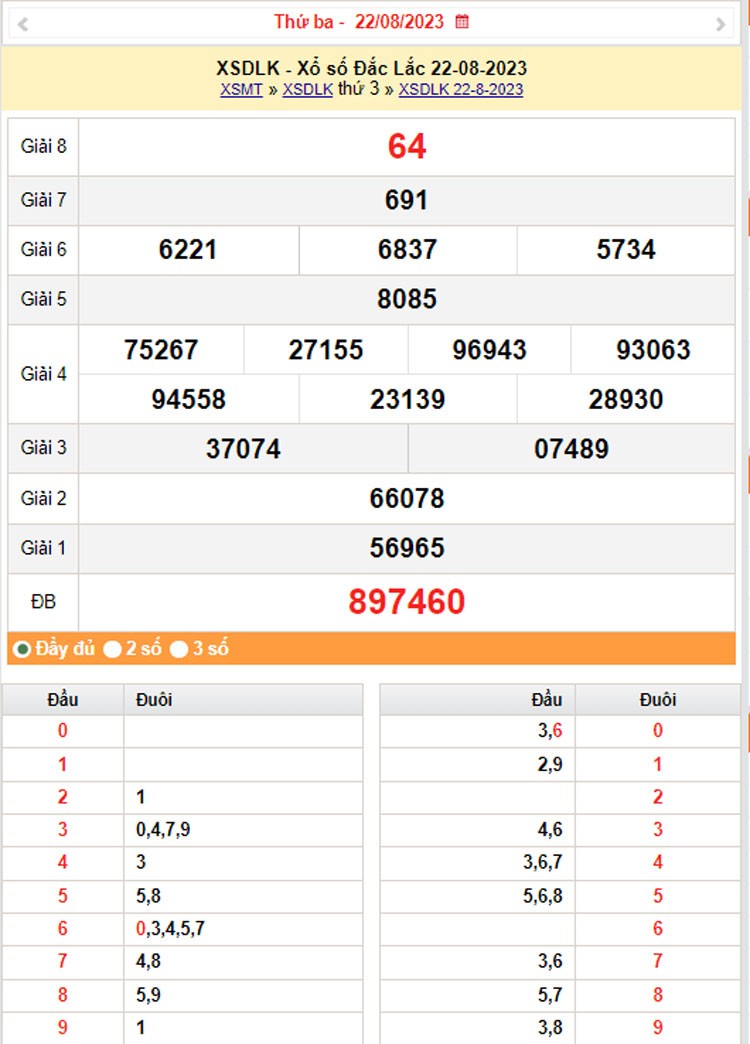Click the date text Thứ ba 22/08/2023
This screenshot has height=1044, width=750.
(359, 21)
